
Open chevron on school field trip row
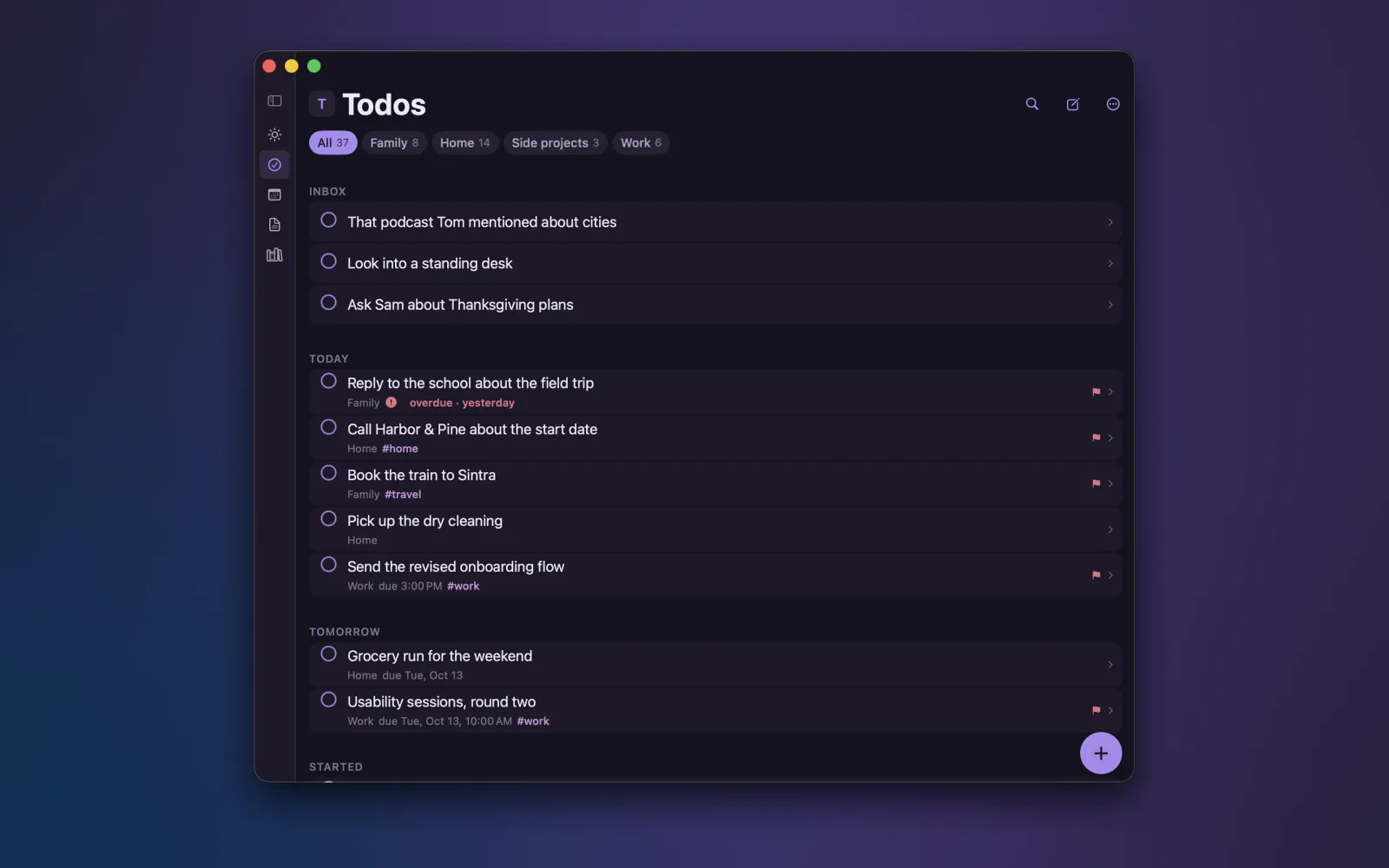[x=1110, y=392]
